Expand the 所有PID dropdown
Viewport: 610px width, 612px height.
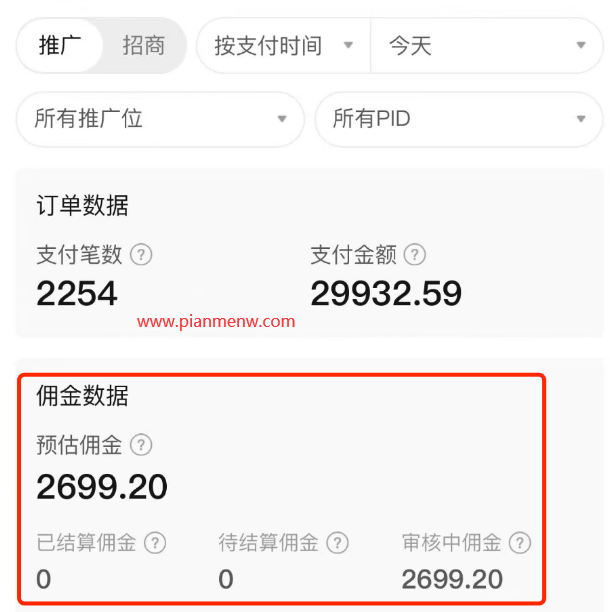[459, 119]
